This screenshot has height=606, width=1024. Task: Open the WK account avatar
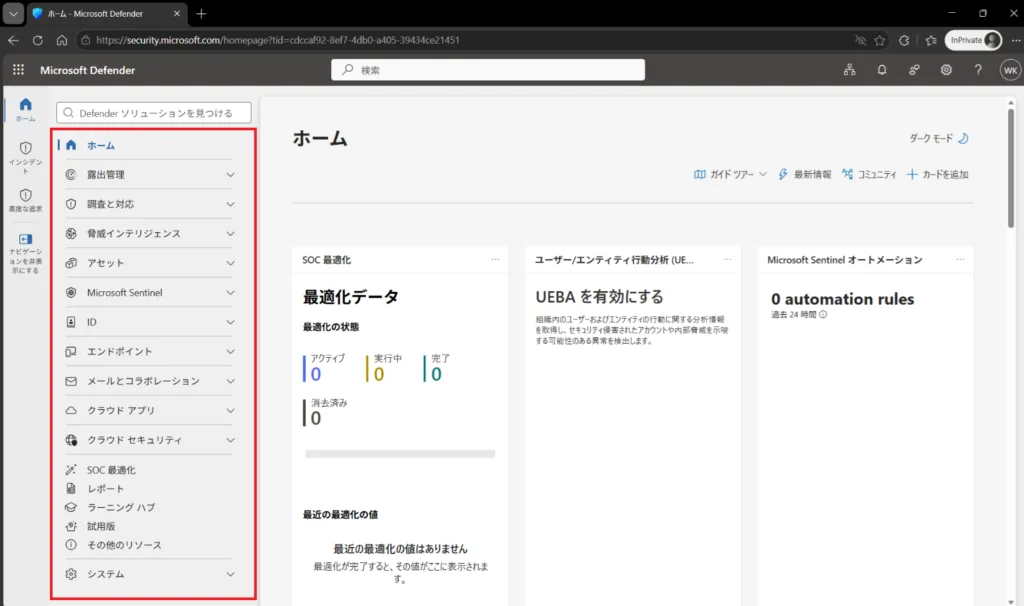coord(1010,70)
